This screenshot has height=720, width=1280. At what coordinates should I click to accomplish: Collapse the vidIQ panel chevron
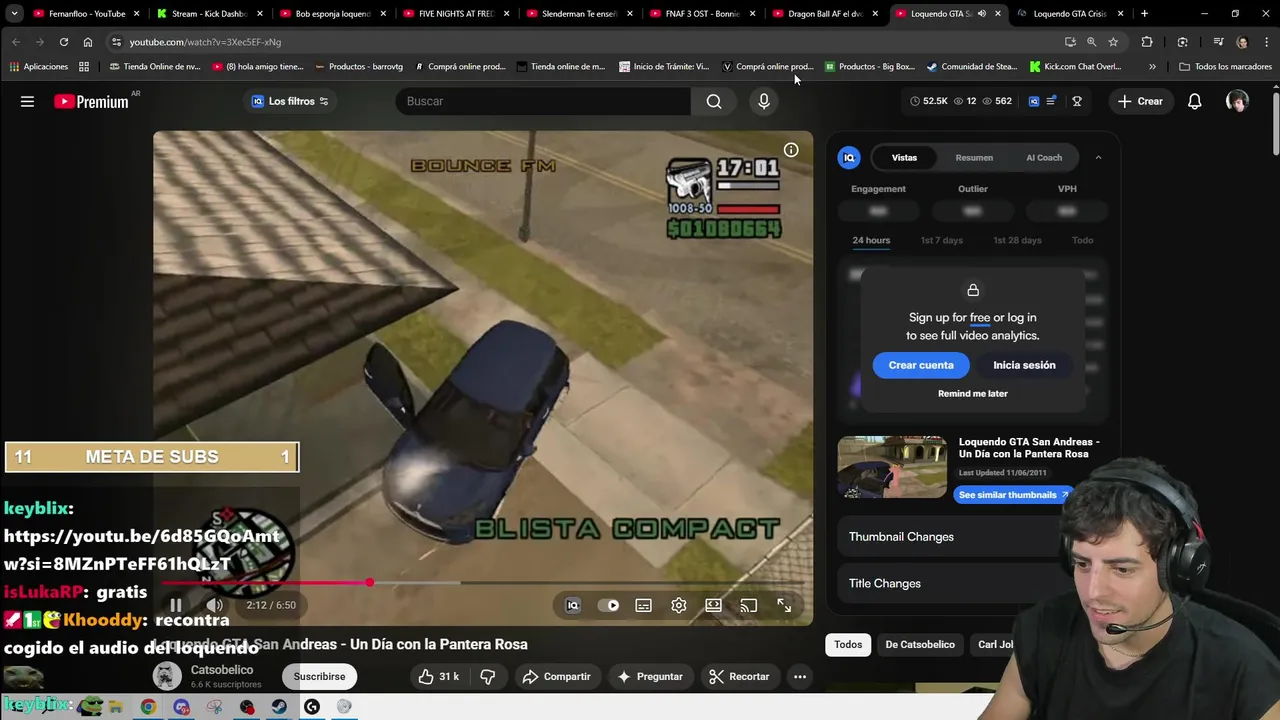pyautogui.click(x=1098, y=158)
